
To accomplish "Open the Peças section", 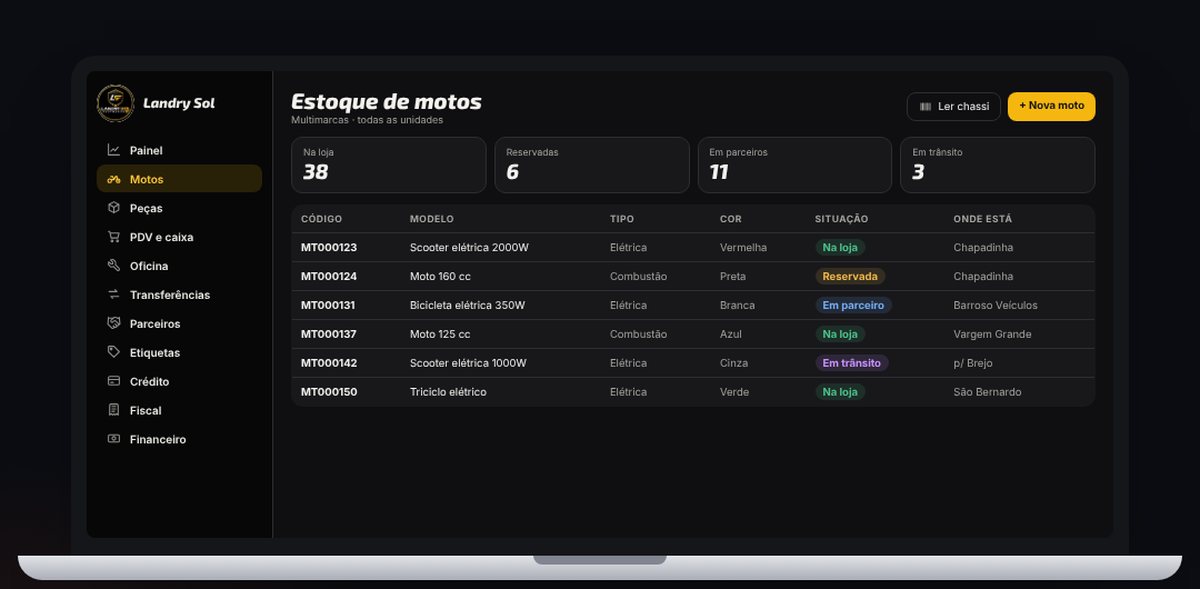I will pos(179,208).
